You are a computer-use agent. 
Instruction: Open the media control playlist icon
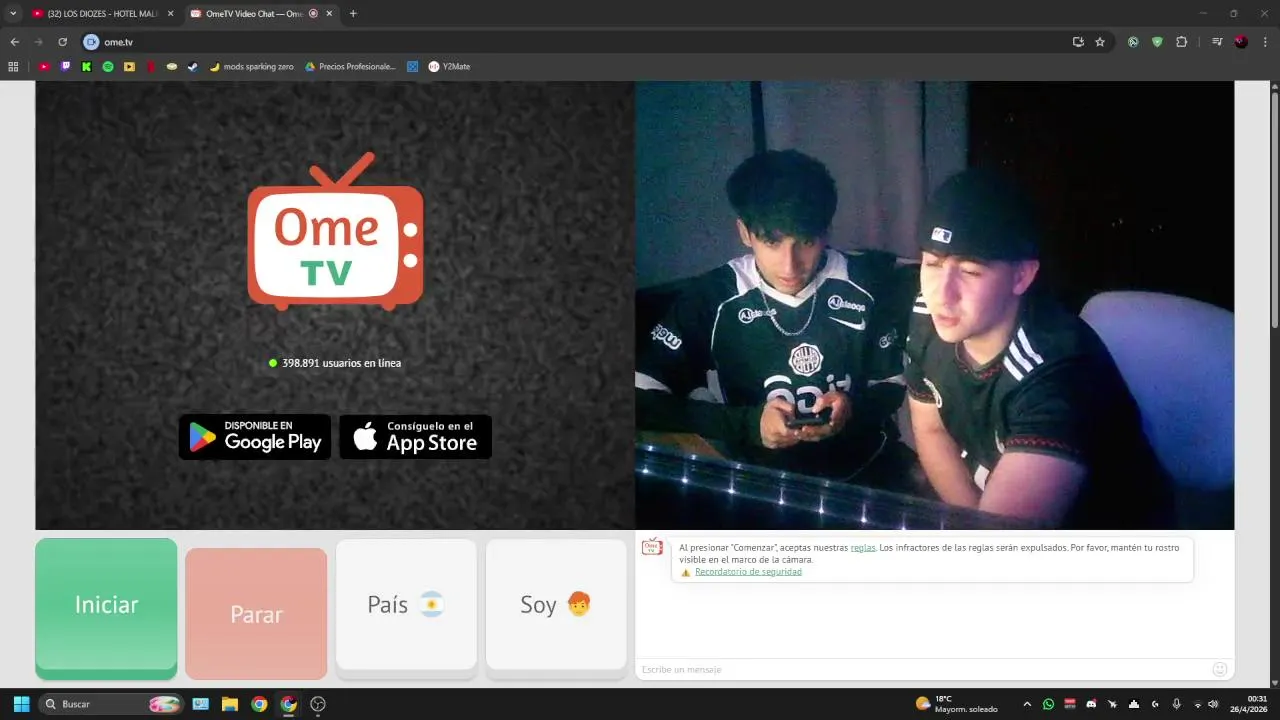tap(1217, 42)
